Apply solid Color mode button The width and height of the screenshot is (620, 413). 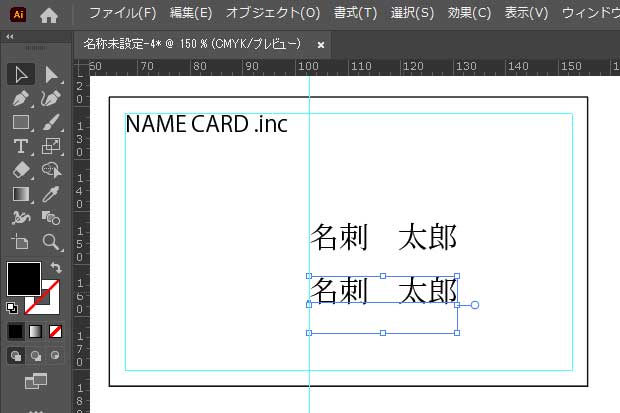[x=16, y=332]
